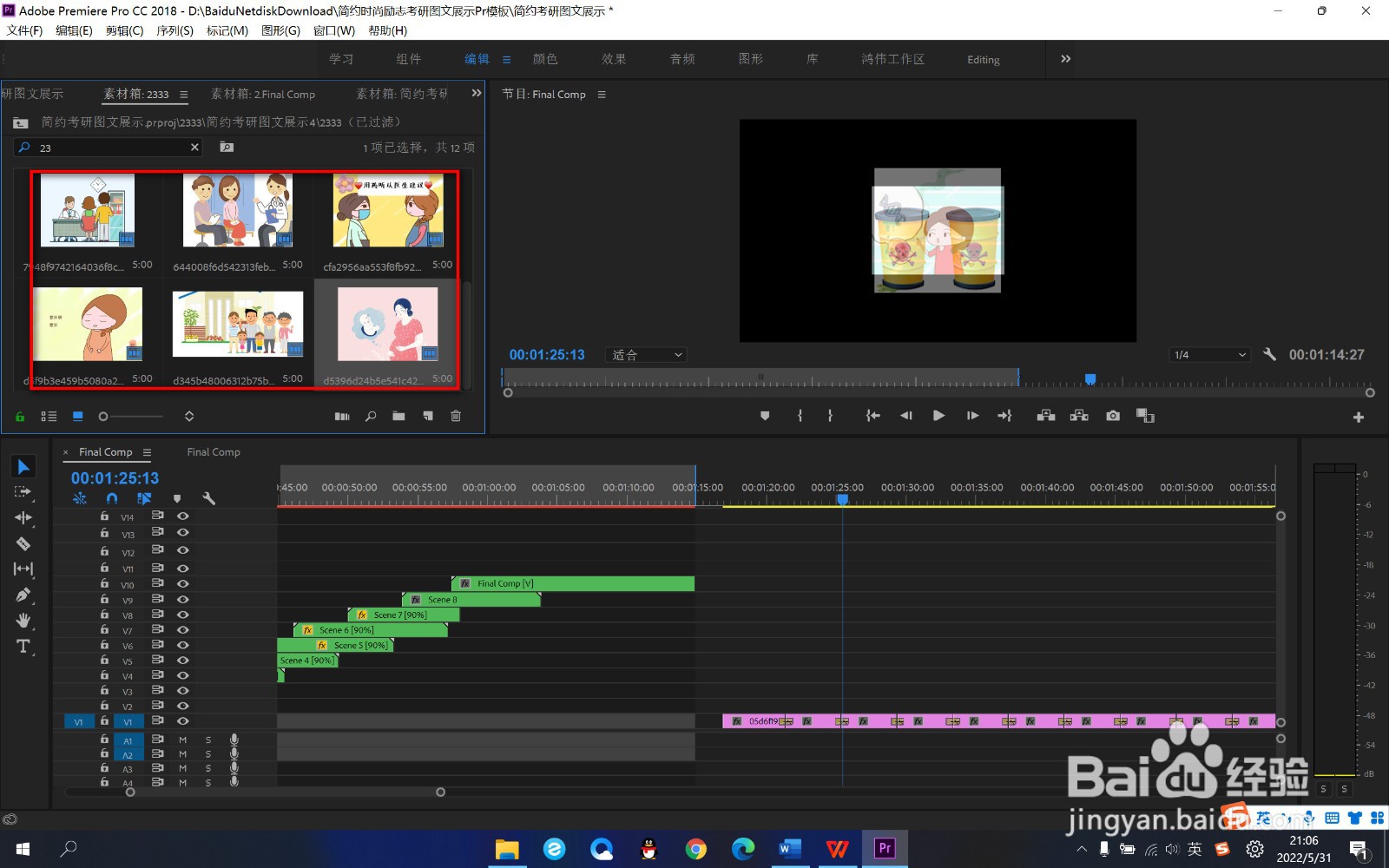Switch to the 效果 workspace tab
Viewport: 1389px width, 868px height.
point(614,59)
